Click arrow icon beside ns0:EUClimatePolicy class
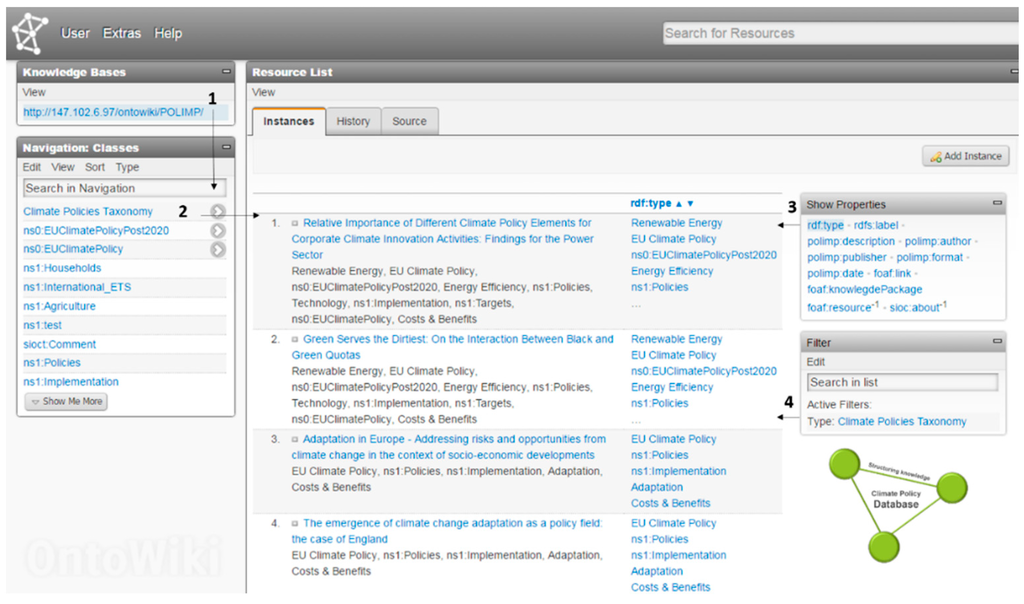The height and width of the screenshot is (604, 1024). (x=217, y=249)
